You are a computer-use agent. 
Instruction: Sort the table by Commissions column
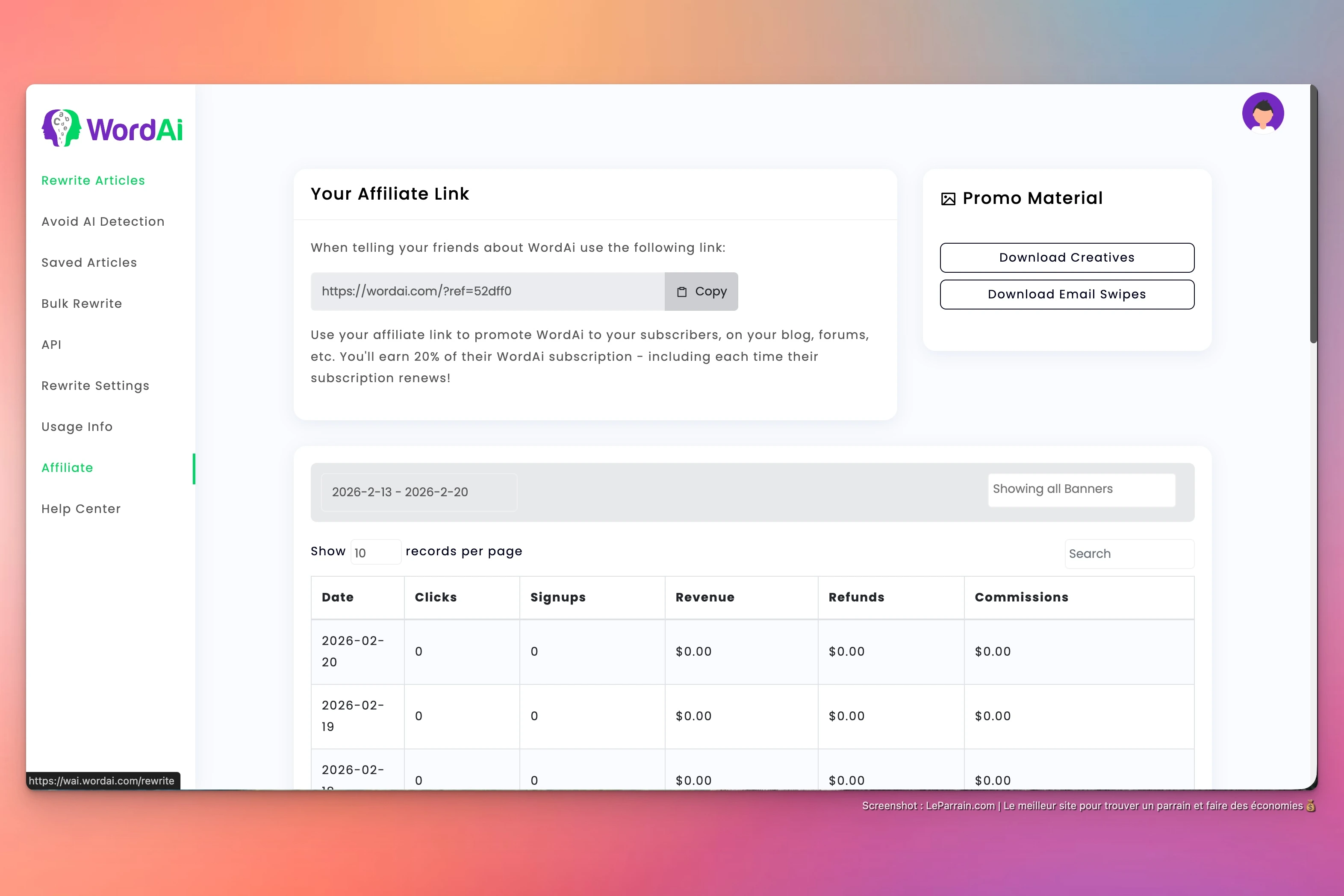click(x=1021, y=597)
